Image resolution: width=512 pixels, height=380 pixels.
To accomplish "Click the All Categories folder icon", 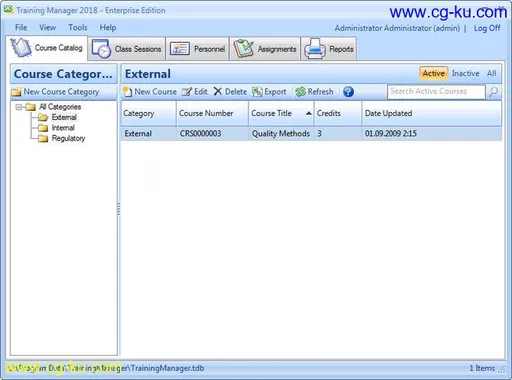I will [30, 107].
